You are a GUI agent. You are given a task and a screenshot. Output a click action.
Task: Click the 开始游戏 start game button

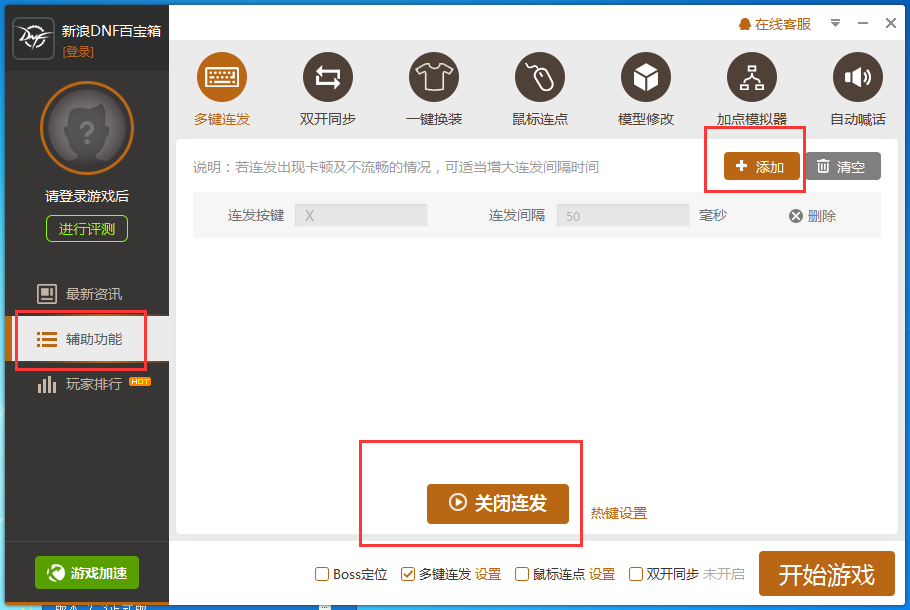(827, 574)
